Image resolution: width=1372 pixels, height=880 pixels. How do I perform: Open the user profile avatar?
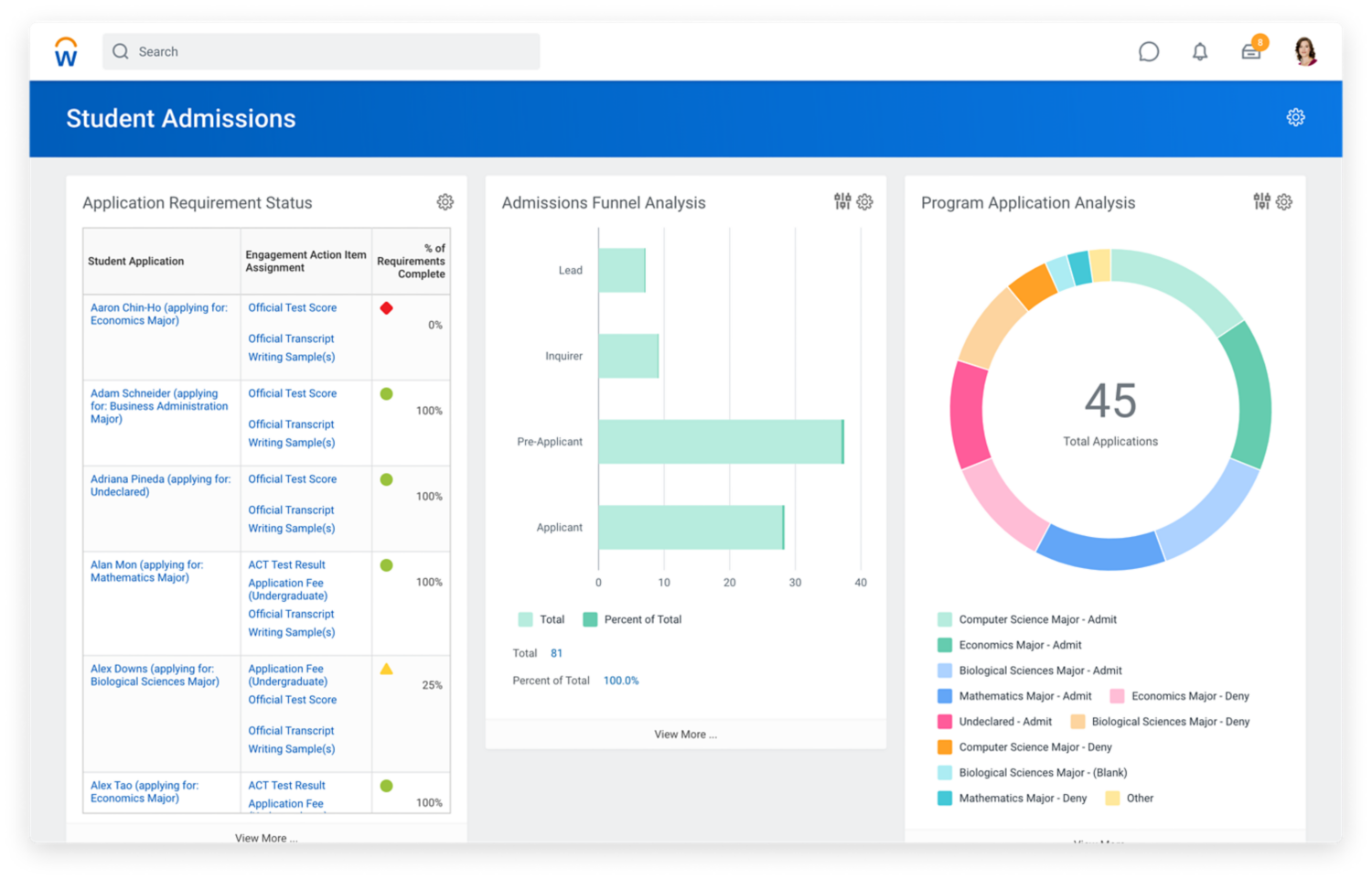[x=1305, y=52]
